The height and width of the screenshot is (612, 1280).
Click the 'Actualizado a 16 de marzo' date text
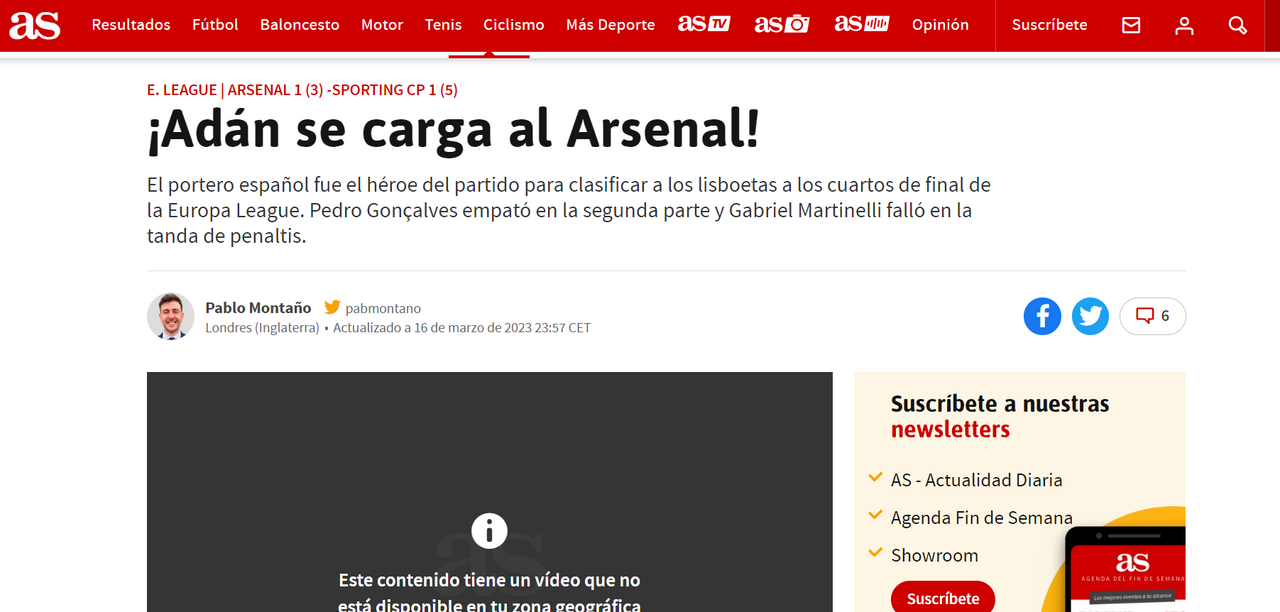462,328
